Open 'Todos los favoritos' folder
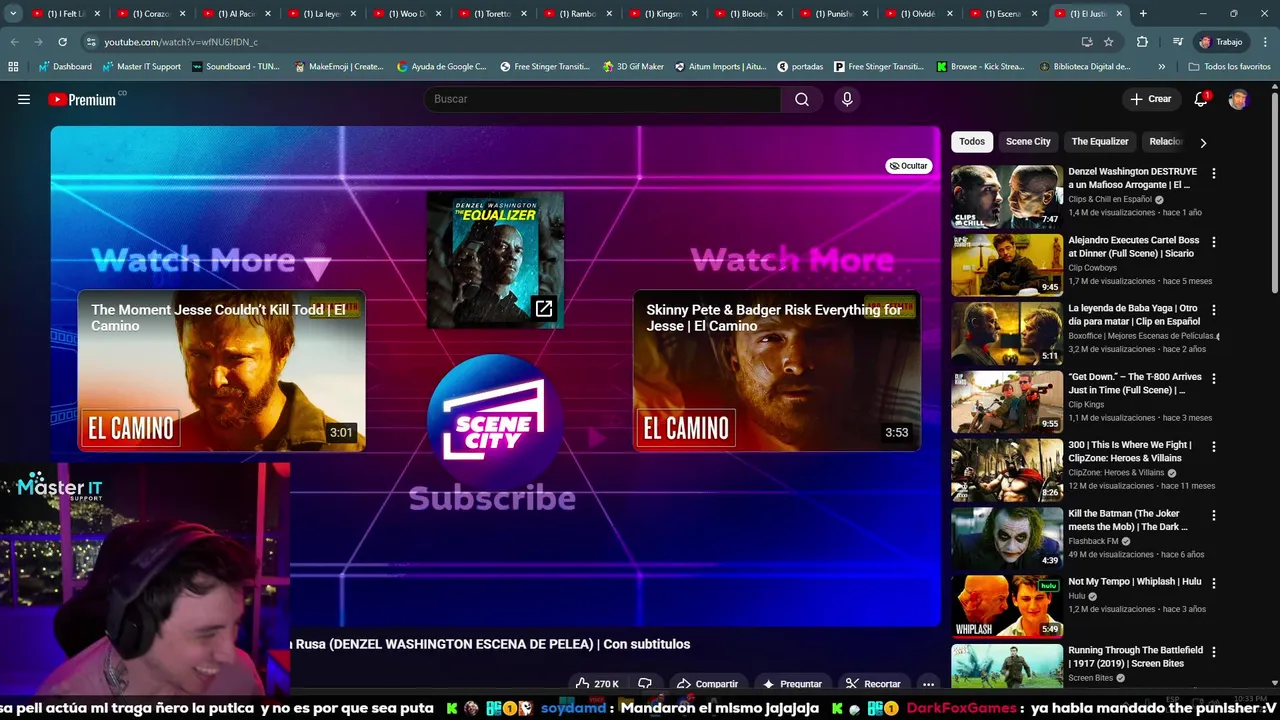Image resolution: width=1280 pixels, height=720 pixels. pyautogui.click(x=1229, y=67)
